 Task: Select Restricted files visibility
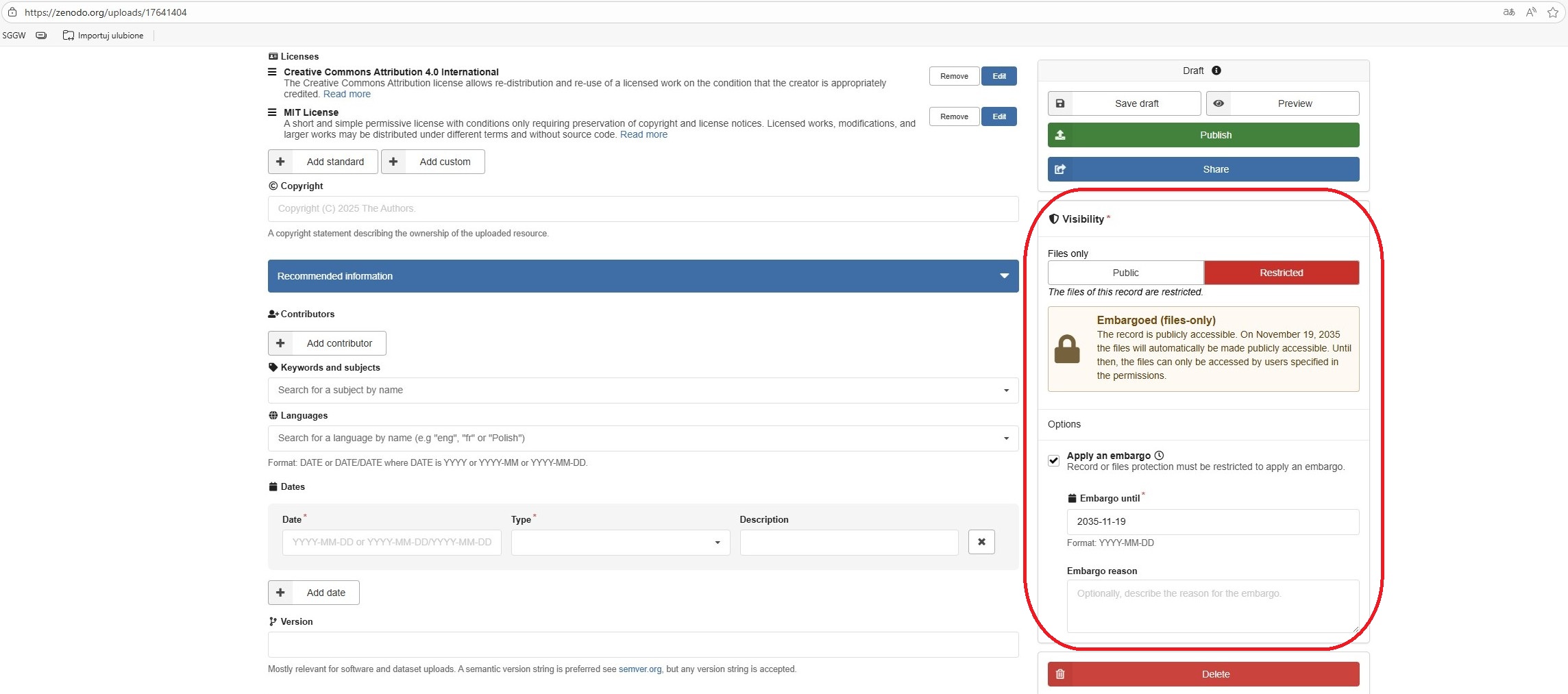1281,273
